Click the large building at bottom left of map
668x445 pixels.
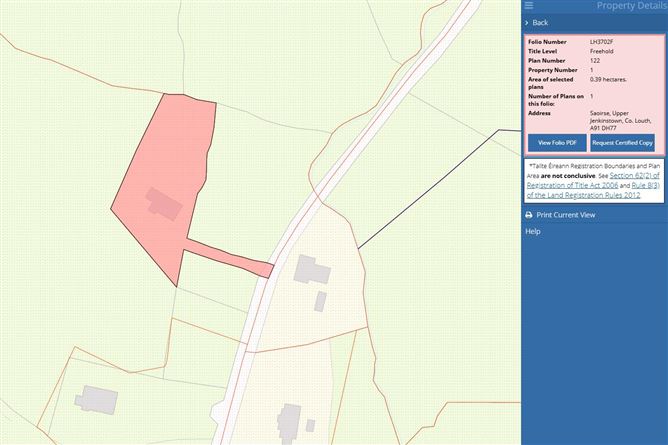click(x=96, y=399)
